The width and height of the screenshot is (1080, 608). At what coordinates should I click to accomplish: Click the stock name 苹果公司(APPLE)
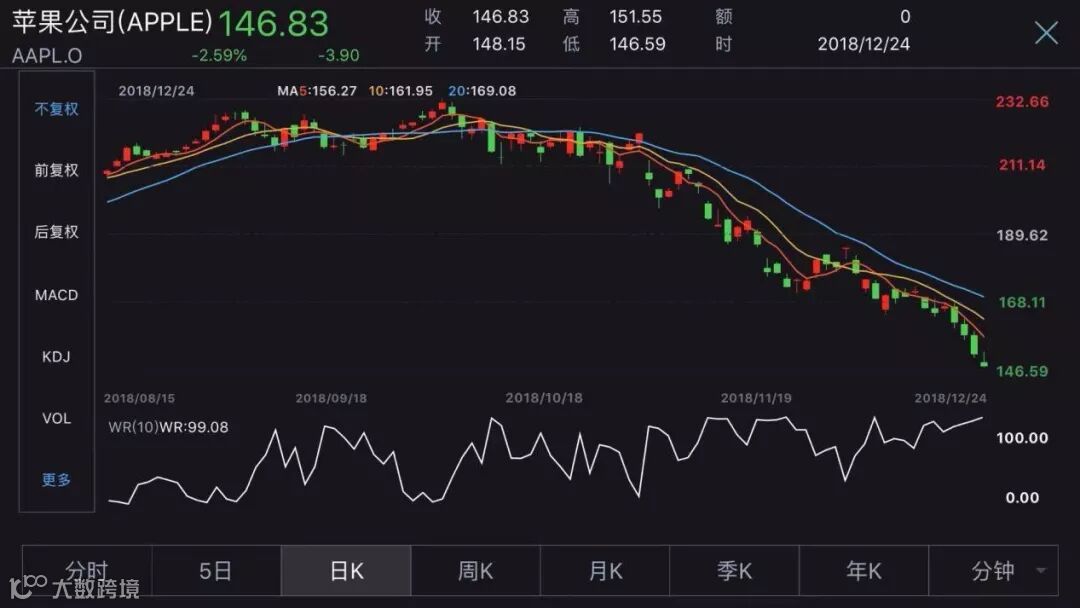(x=112, y=22)
